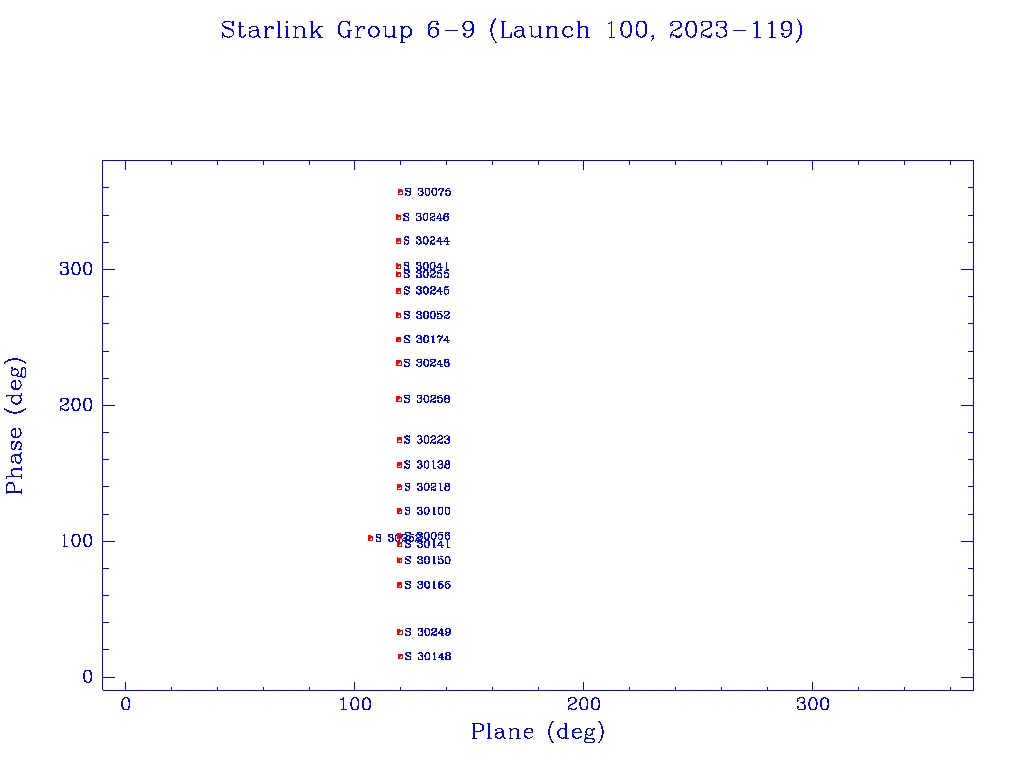Image resolution: width=1024 pixels, height=768 pixels.
Task: Select the x-axis tick label '0'
Action: [125, 704]
